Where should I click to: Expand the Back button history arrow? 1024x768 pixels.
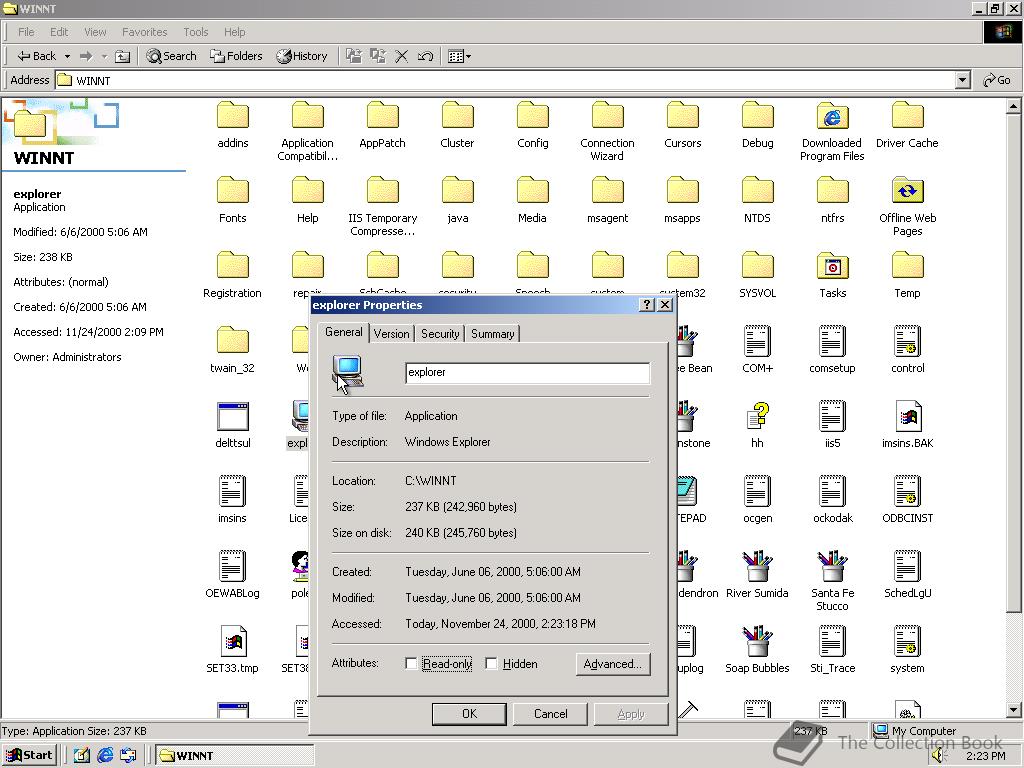tap(67, 57)
